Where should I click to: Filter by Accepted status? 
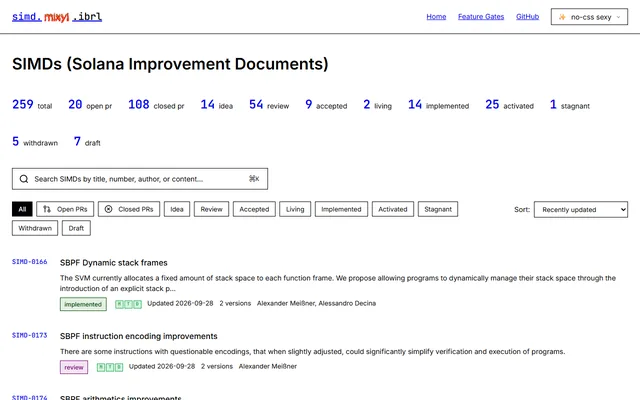pos(254,209)
